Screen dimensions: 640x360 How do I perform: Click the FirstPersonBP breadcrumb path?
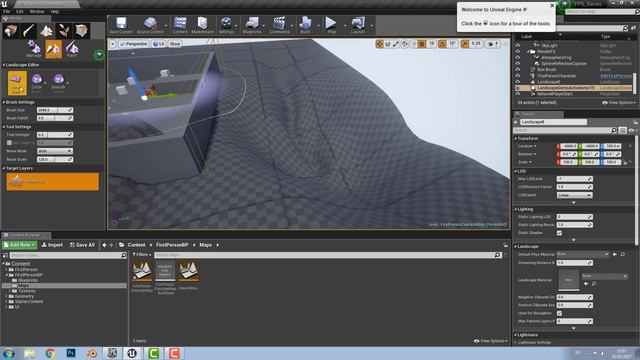[x=172, y=245]
